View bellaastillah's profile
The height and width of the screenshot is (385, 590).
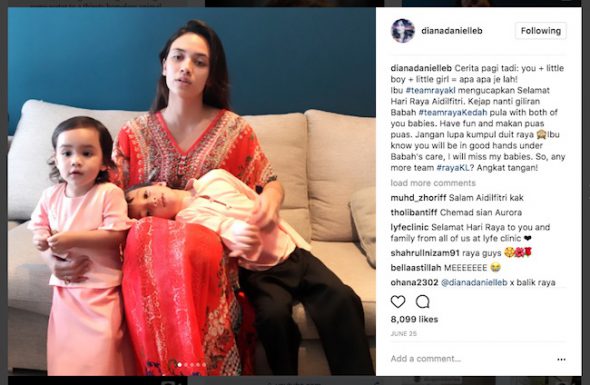pyautogui.click(x=416, y=268)
